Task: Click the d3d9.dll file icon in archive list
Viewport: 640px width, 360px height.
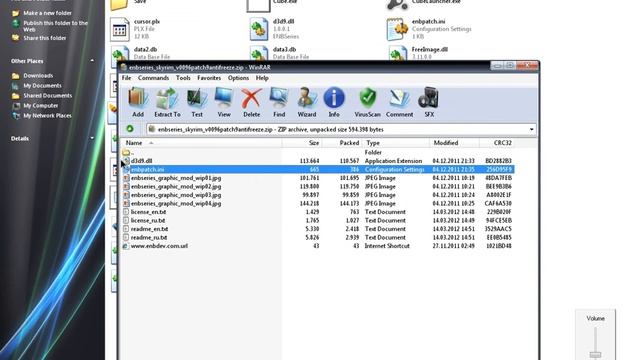Action: pos(126,161)
